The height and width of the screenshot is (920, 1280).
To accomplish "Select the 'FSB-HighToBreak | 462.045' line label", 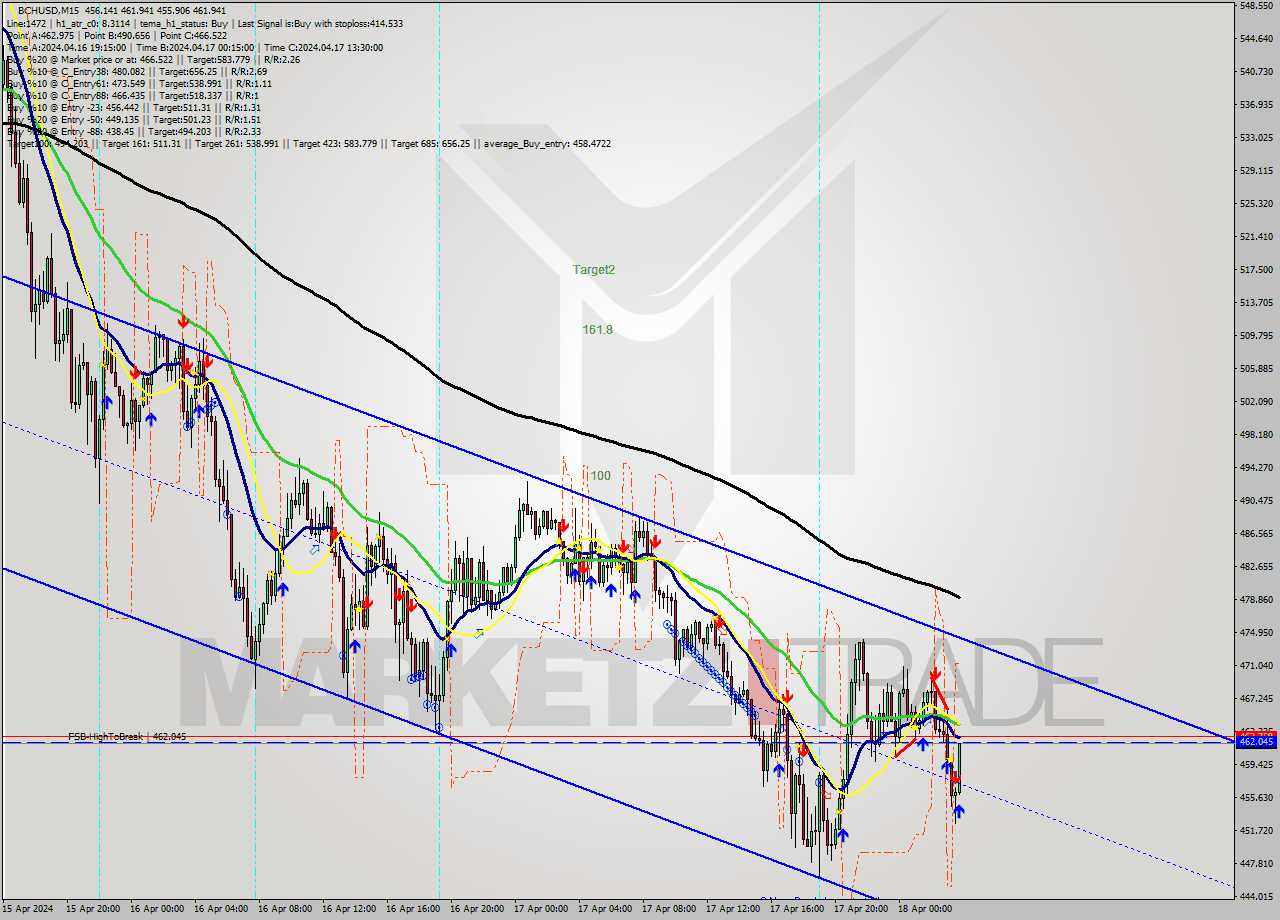I will click(x=127, y=736).
